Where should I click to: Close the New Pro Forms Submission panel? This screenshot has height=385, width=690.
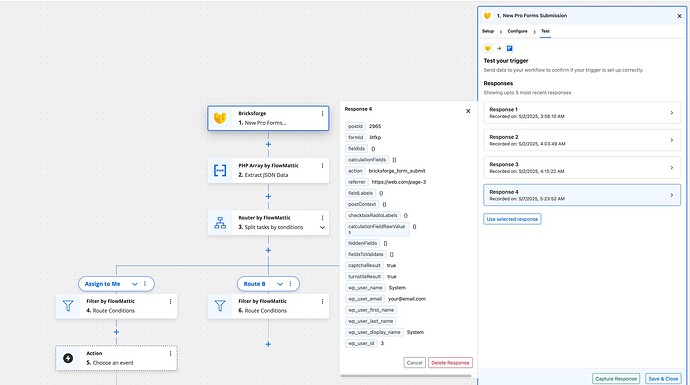(x=679, y=16)
